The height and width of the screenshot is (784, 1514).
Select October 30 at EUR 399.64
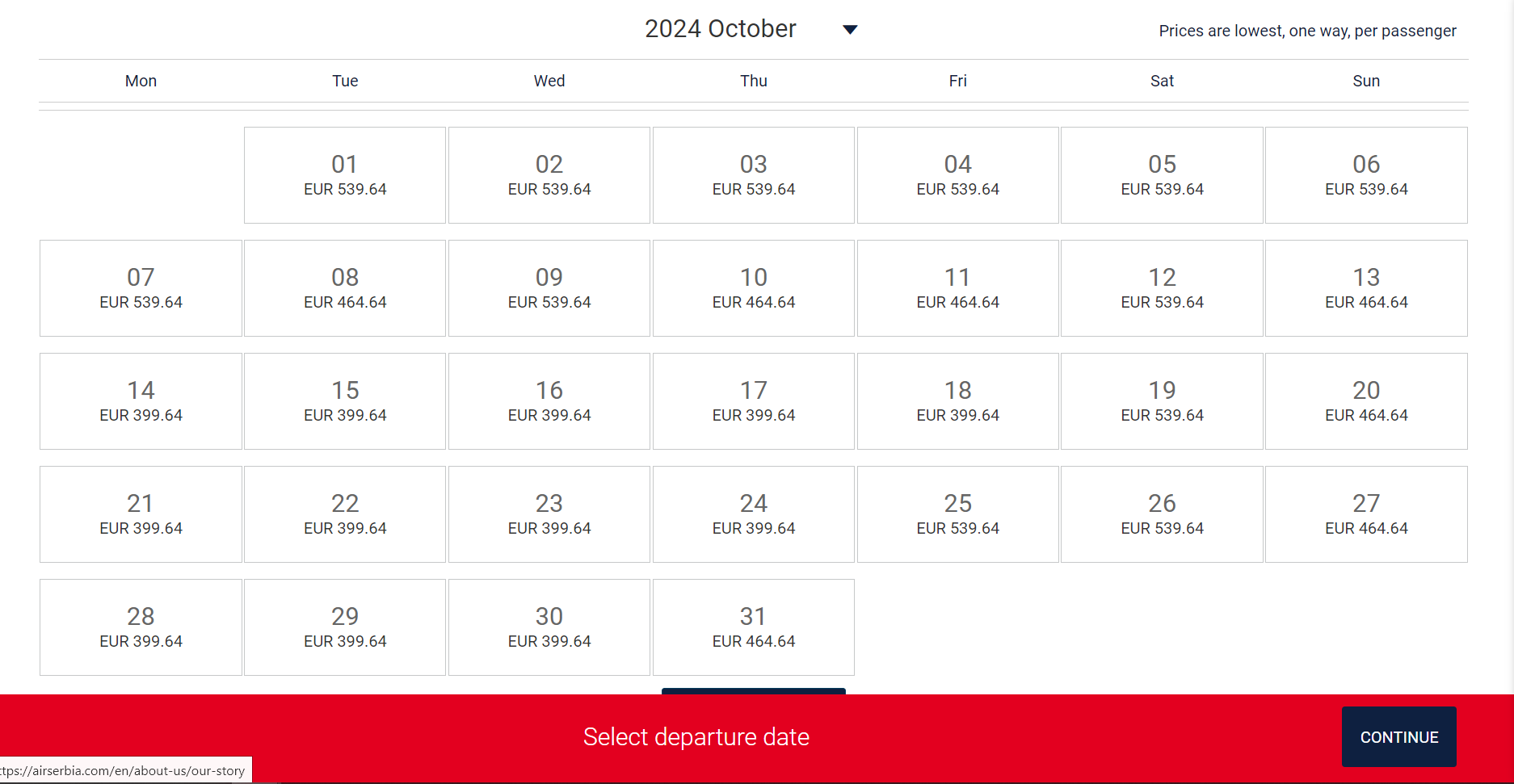pos(549,627)
